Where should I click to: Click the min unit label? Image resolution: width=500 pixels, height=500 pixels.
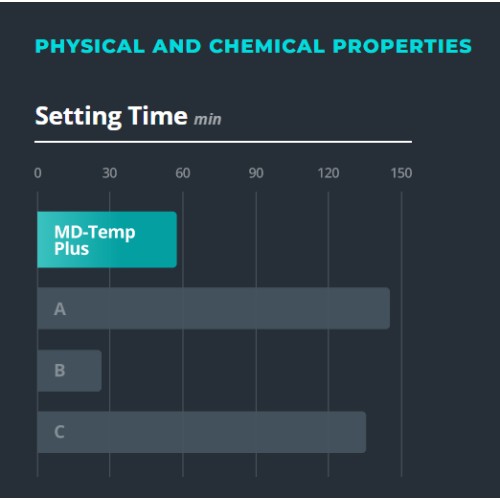pos(208,119)
